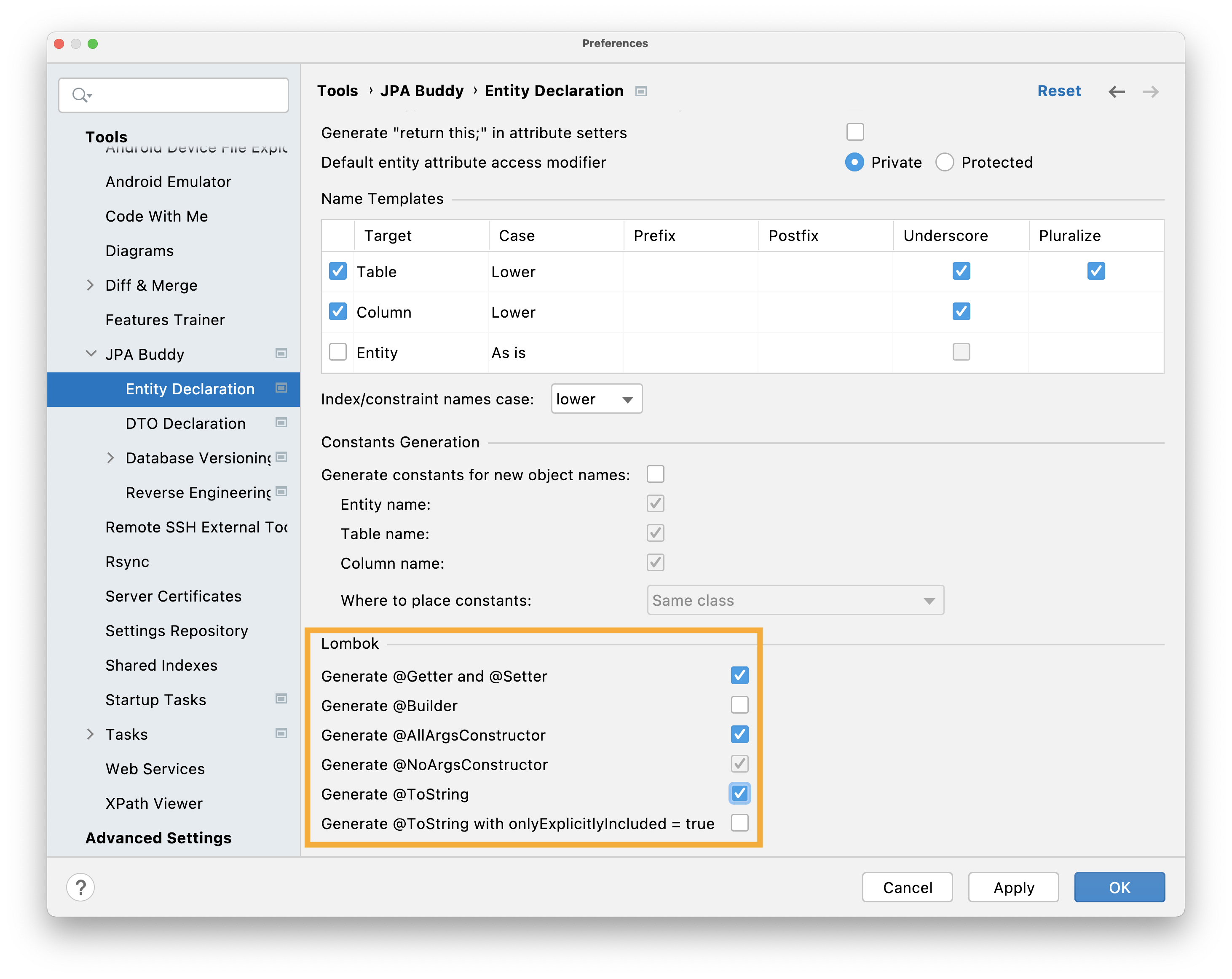Viewport: 1232px width, 979px height.
Task: Click the back navigation arrow icon
Action: [1117, 91]
